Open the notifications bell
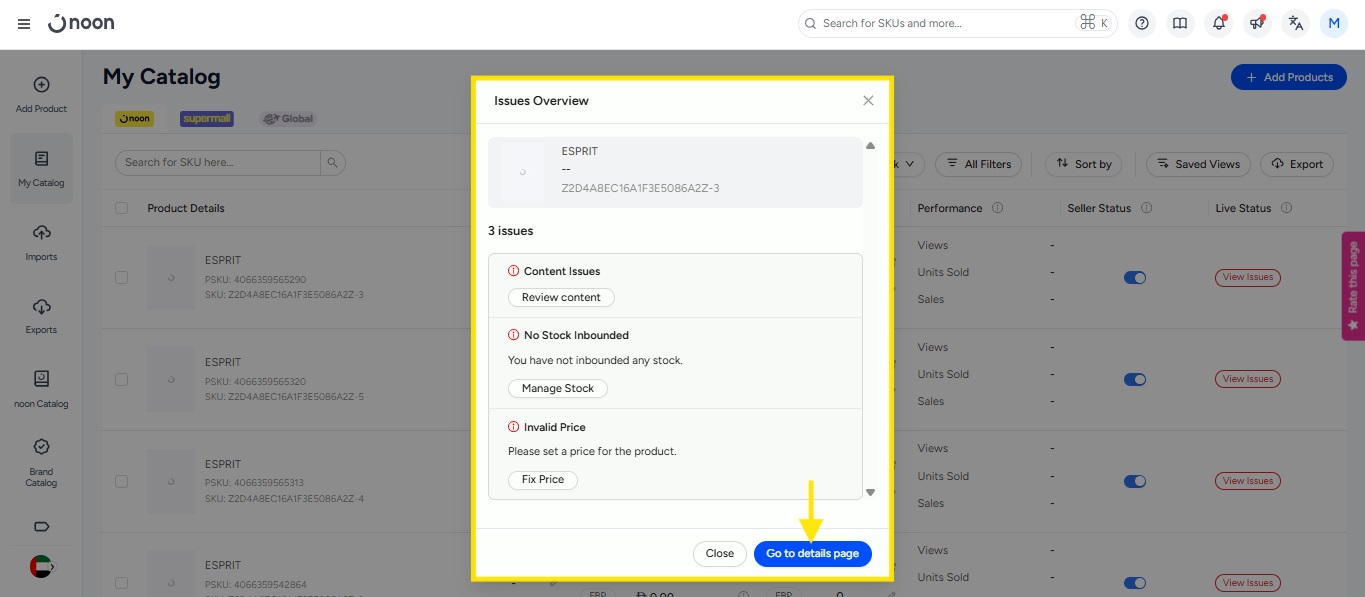The image size is (1365, 597). click(1218, 24)
